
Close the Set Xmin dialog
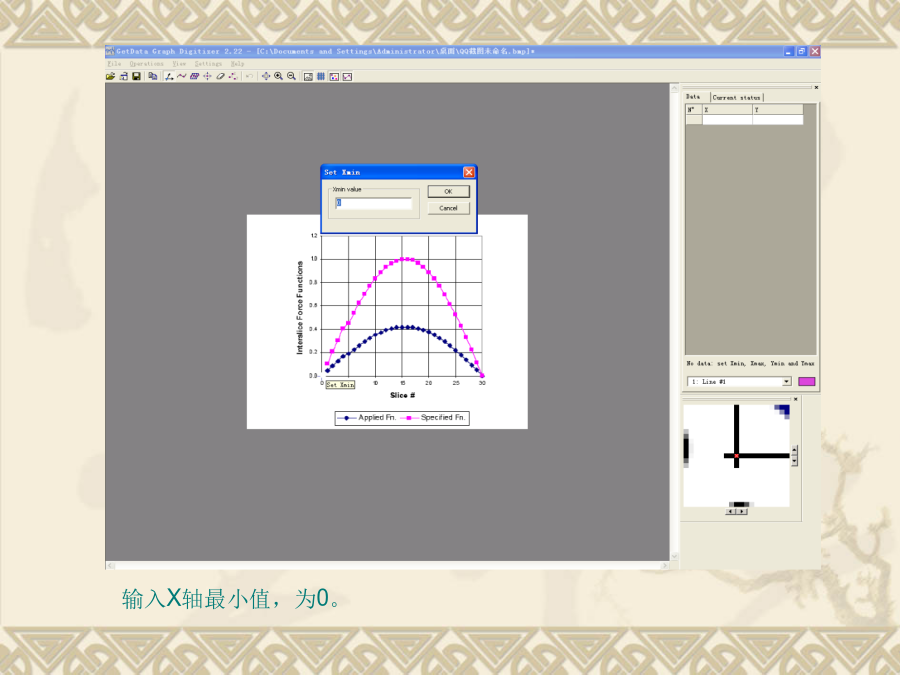(x=468, y=172)
